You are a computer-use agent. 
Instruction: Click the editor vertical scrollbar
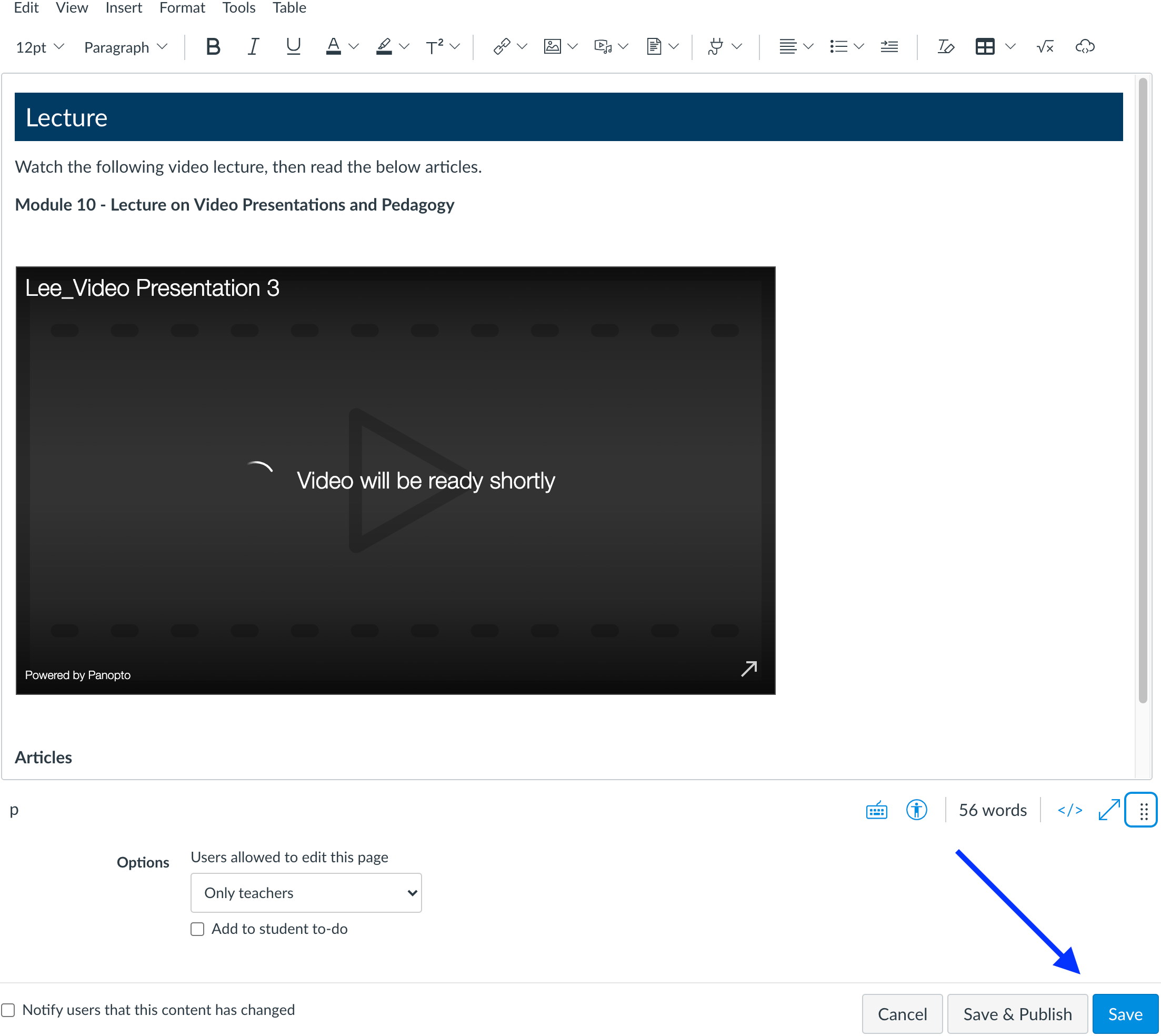tap(1143, 391)
